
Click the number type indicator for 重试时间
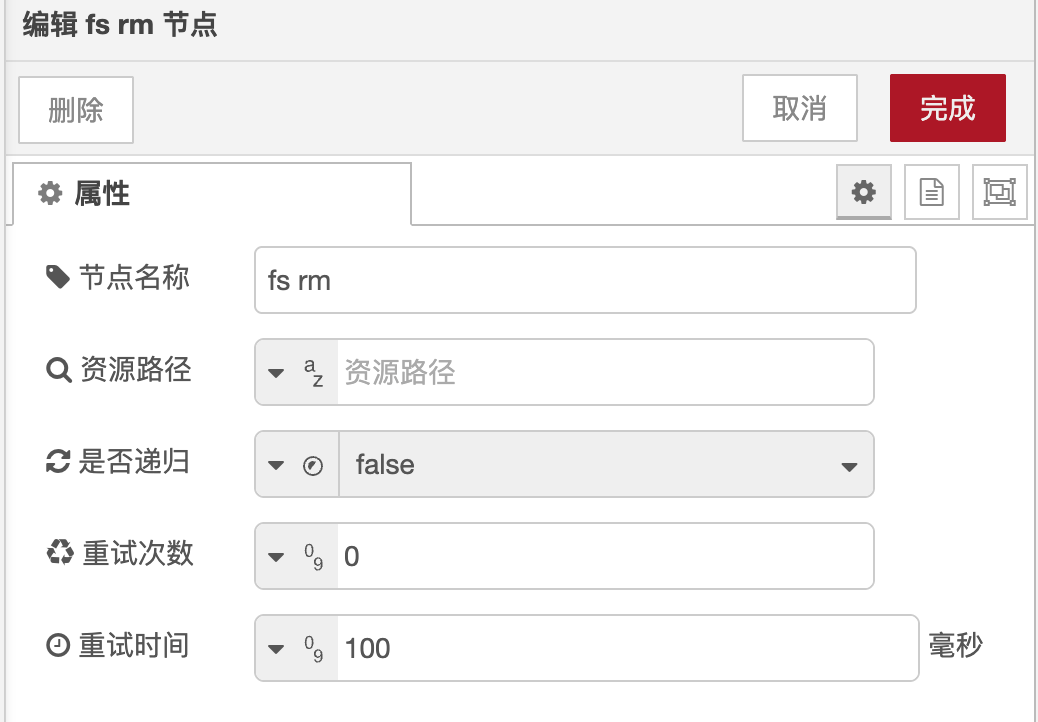click(313, 647)
